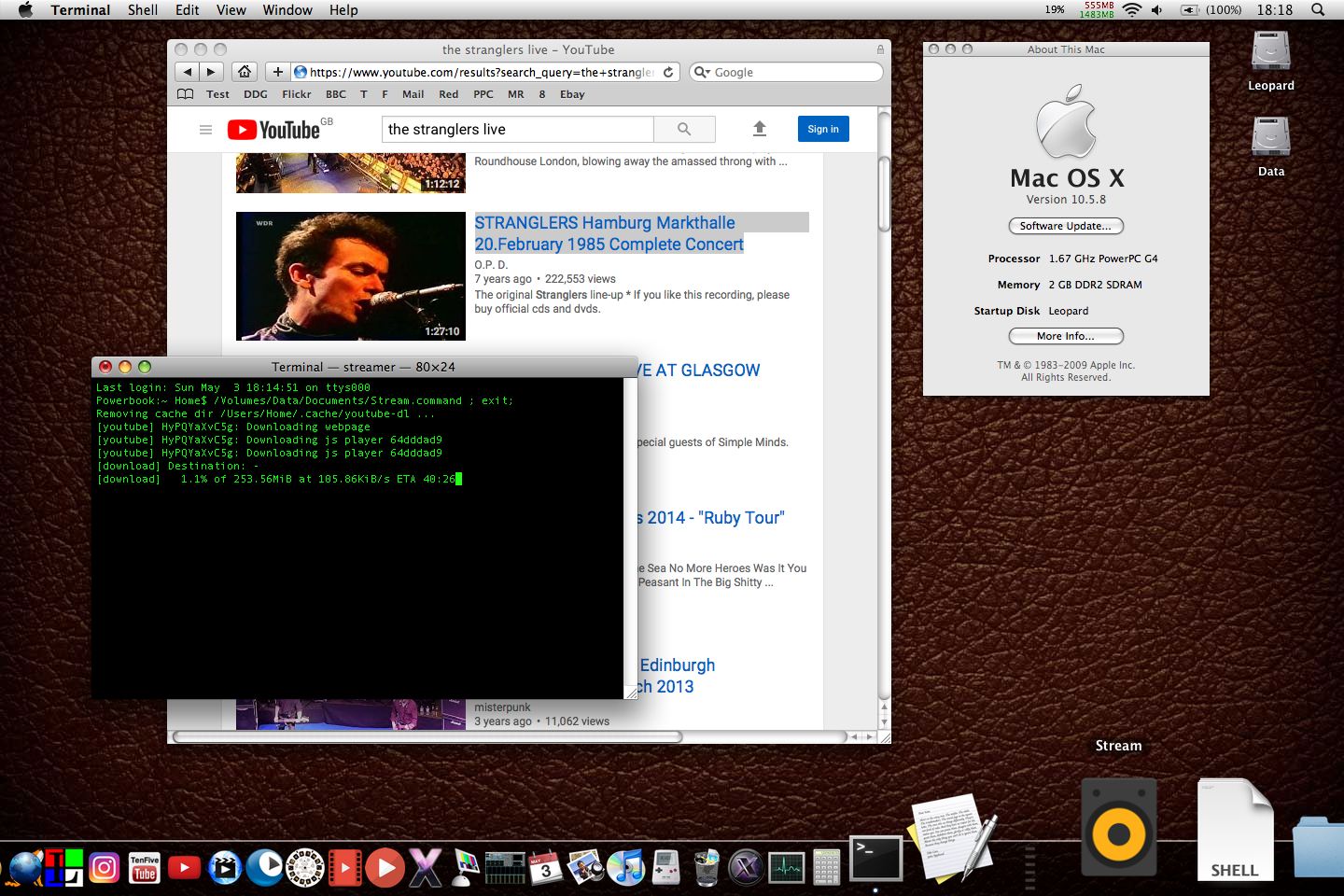Launch TenFive Tube from the dock

(144, 868)
